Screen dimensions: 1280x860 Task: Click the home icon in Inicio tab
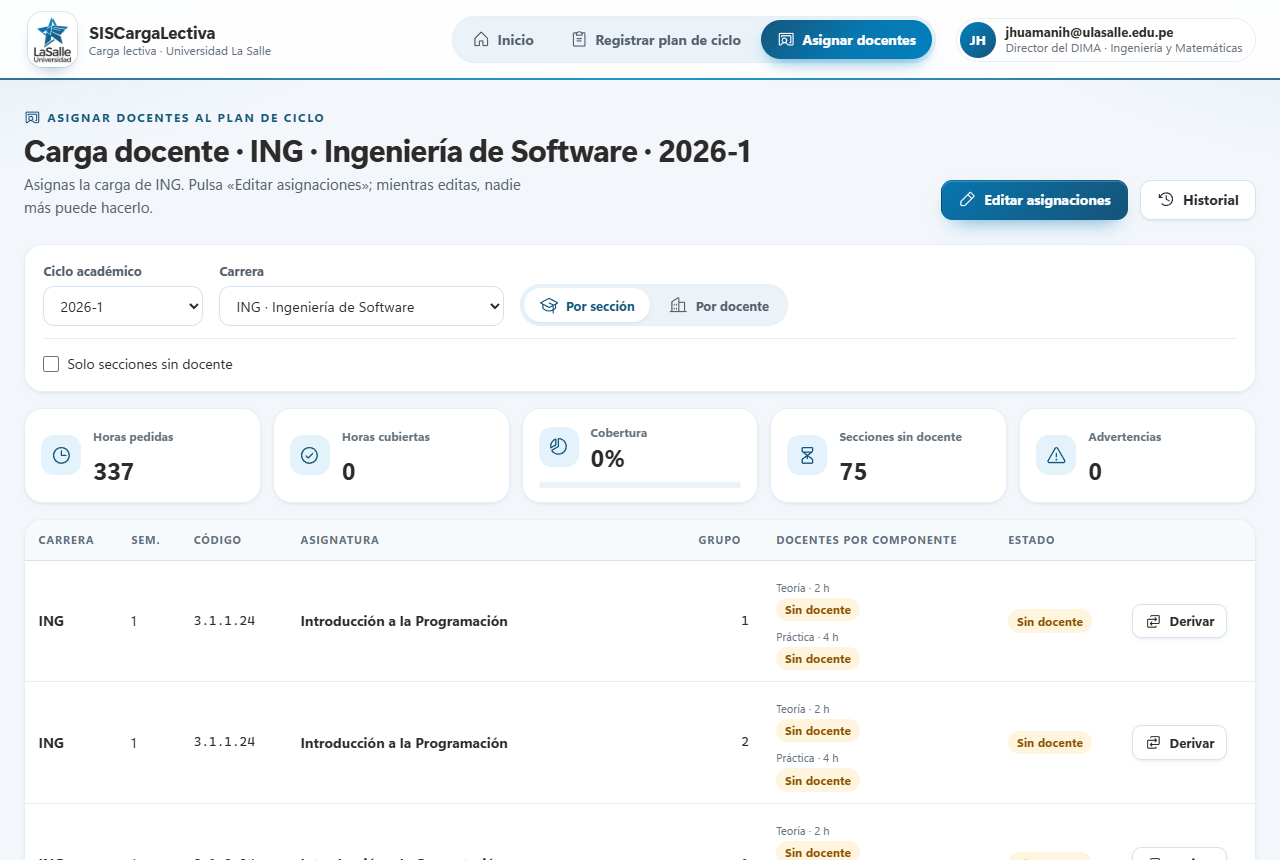481,40
